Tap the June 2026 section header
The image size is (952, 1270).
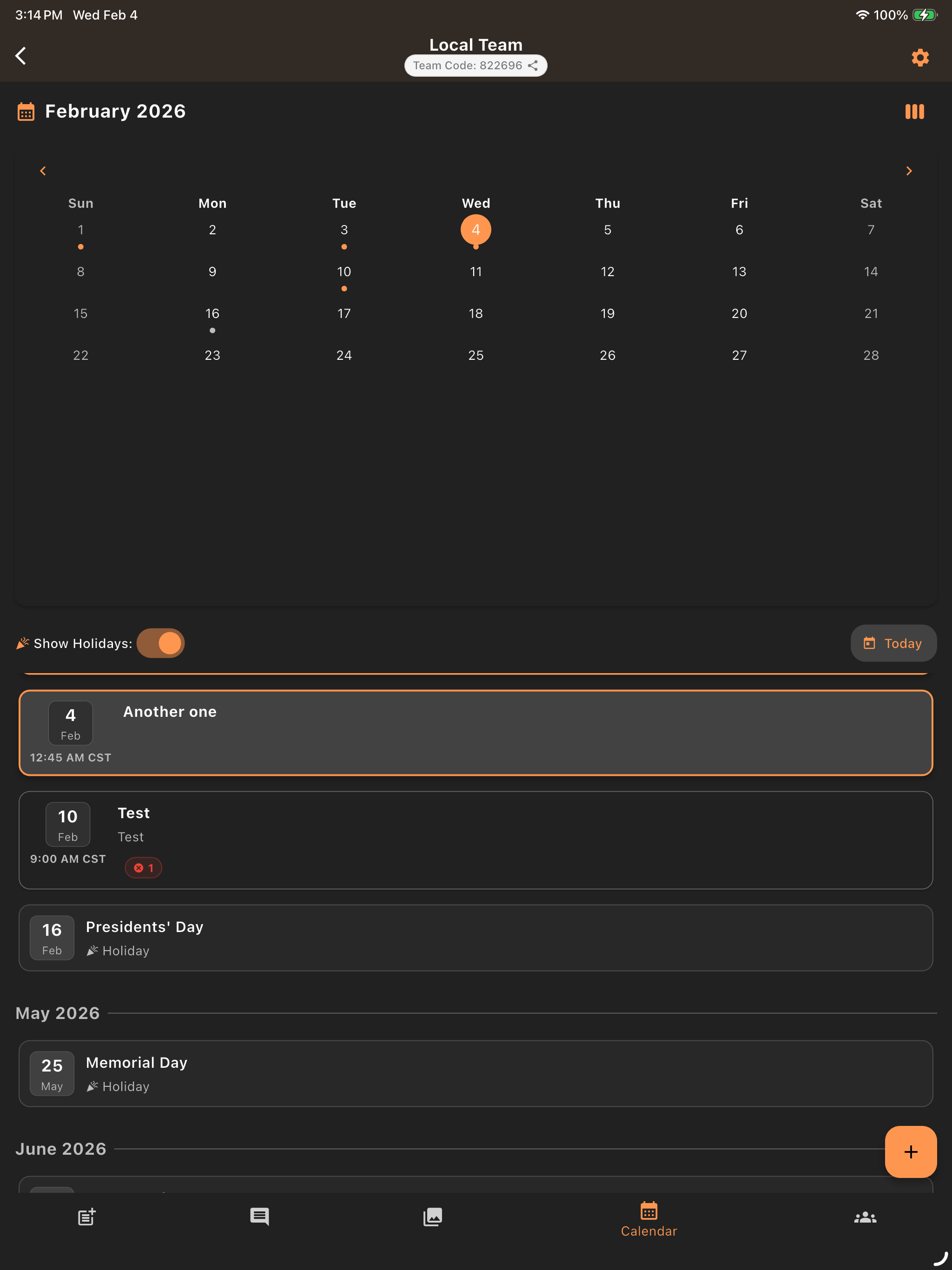[61, 1149]
